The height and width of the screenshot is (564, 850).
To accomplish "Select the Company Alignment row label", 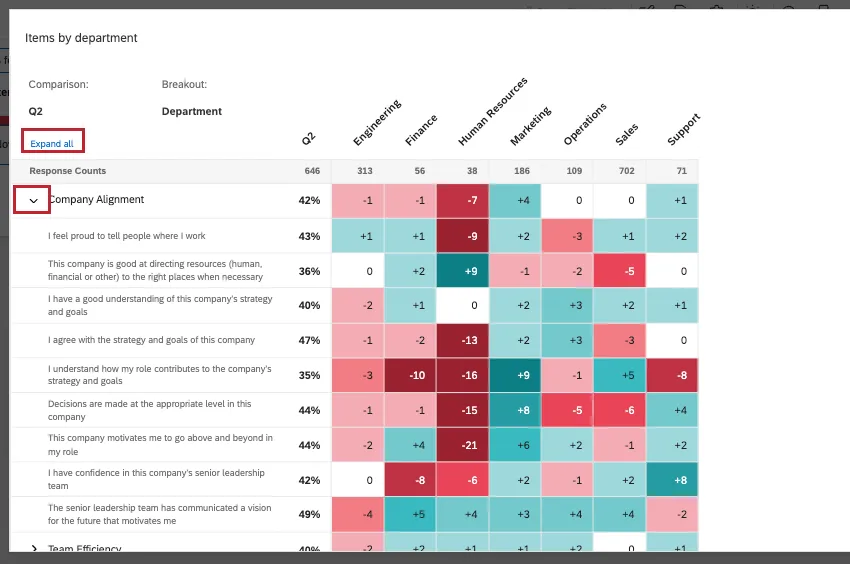I will click(96, 200).
